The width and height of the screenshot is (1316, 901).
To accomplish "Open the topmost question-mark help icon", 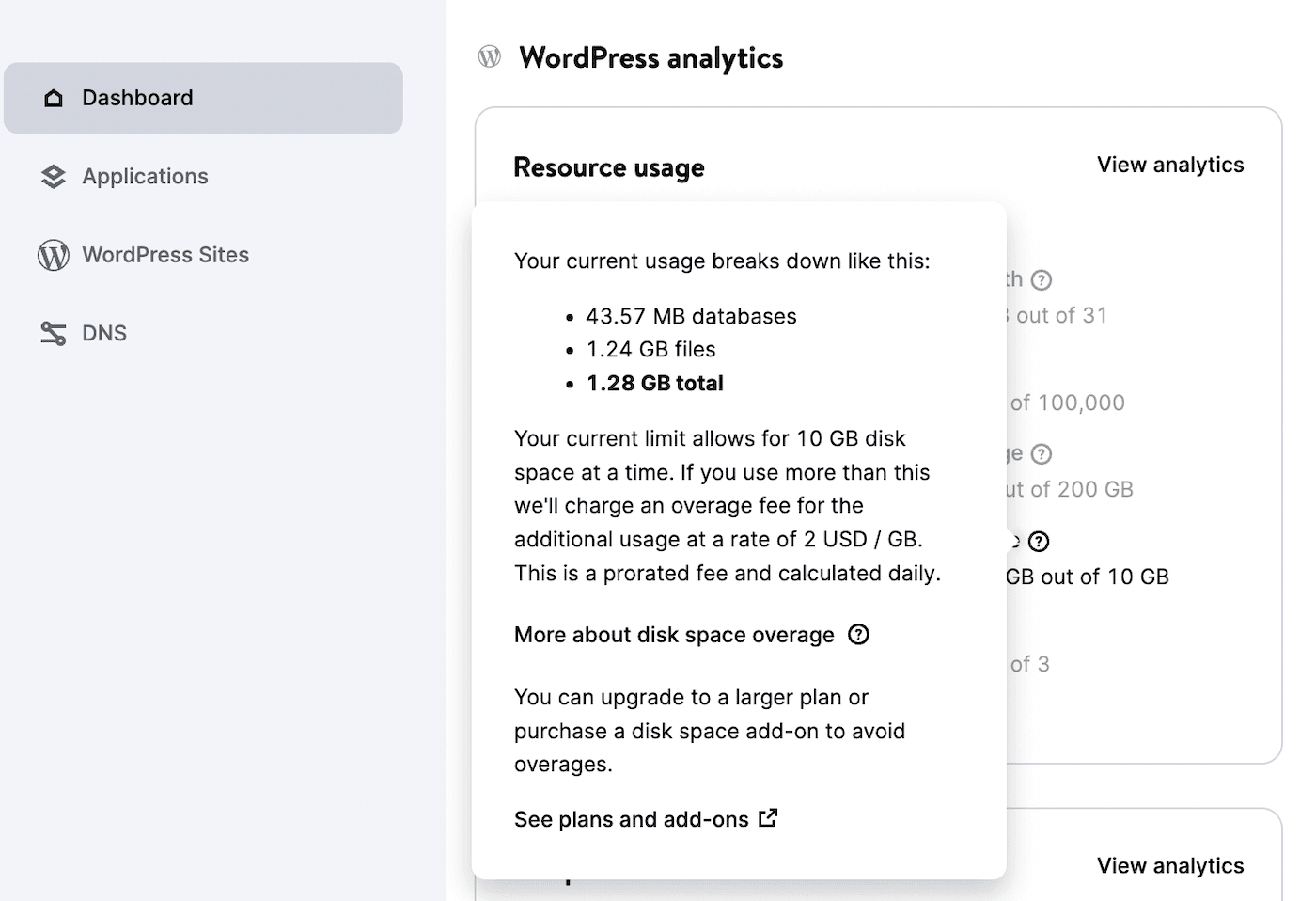I will coord(1043,278).
